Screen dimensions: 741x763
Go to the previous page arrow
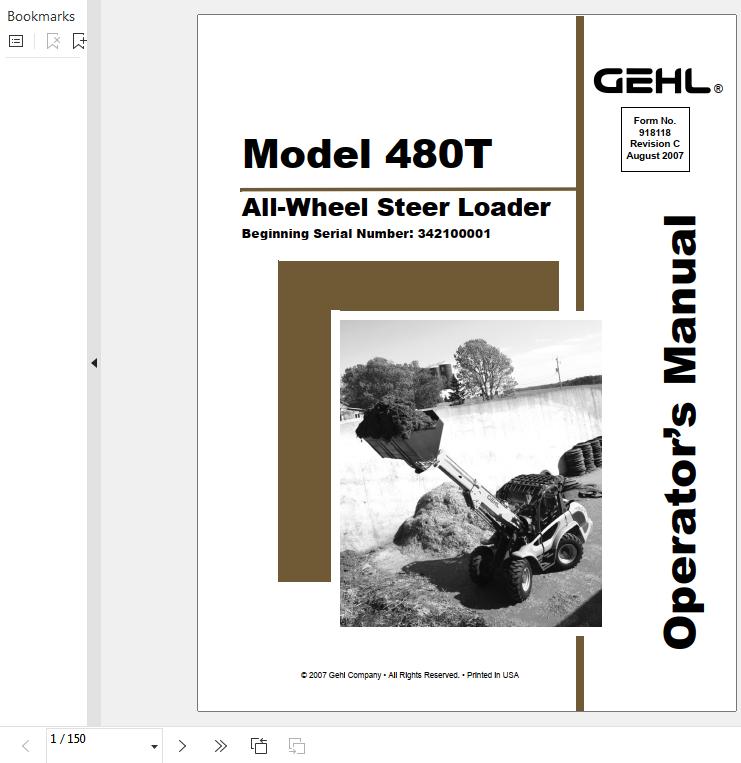(26, 746)
